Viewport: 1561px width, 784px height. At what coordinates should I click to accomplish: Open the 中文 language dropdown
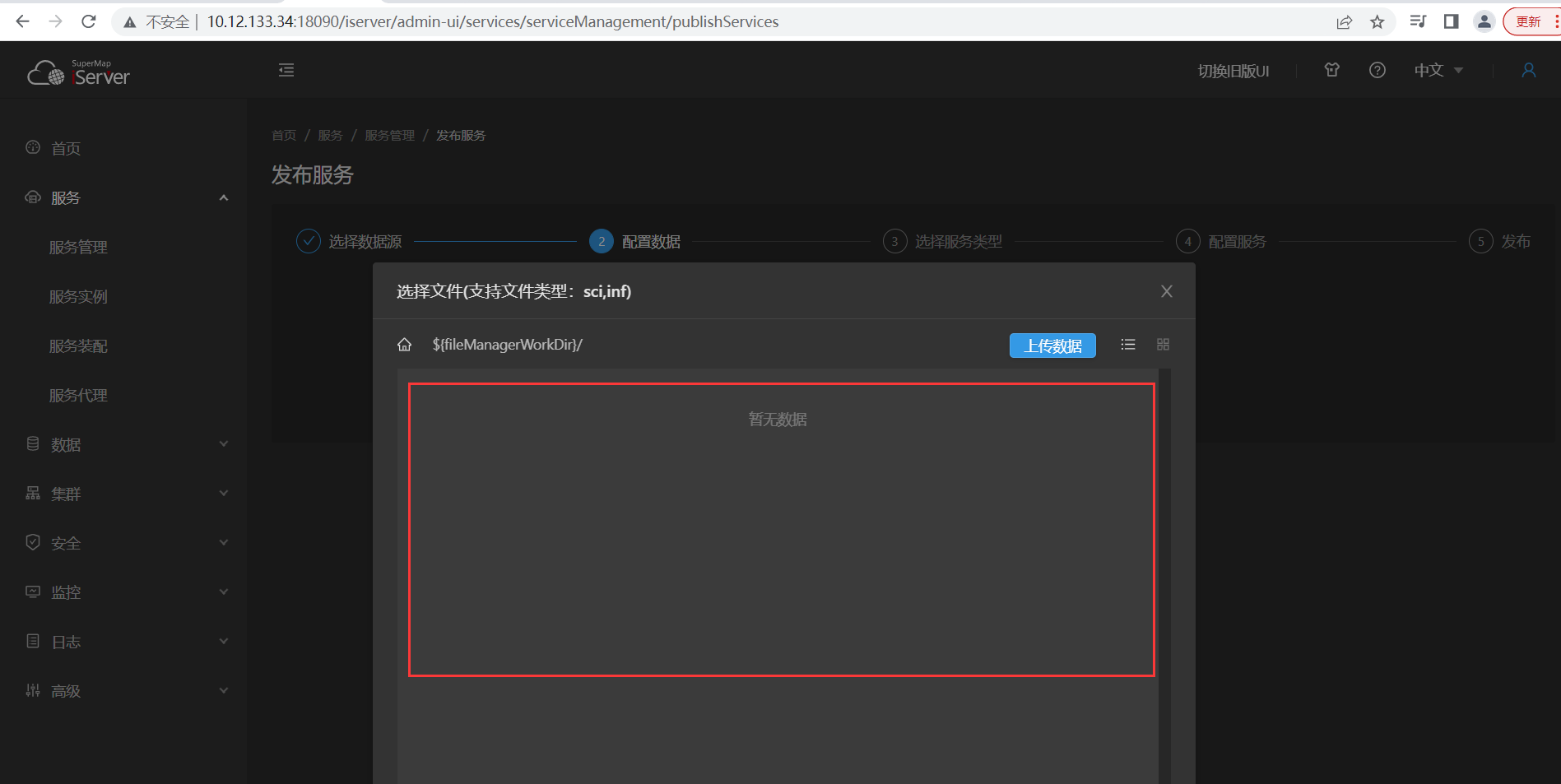1438,71
